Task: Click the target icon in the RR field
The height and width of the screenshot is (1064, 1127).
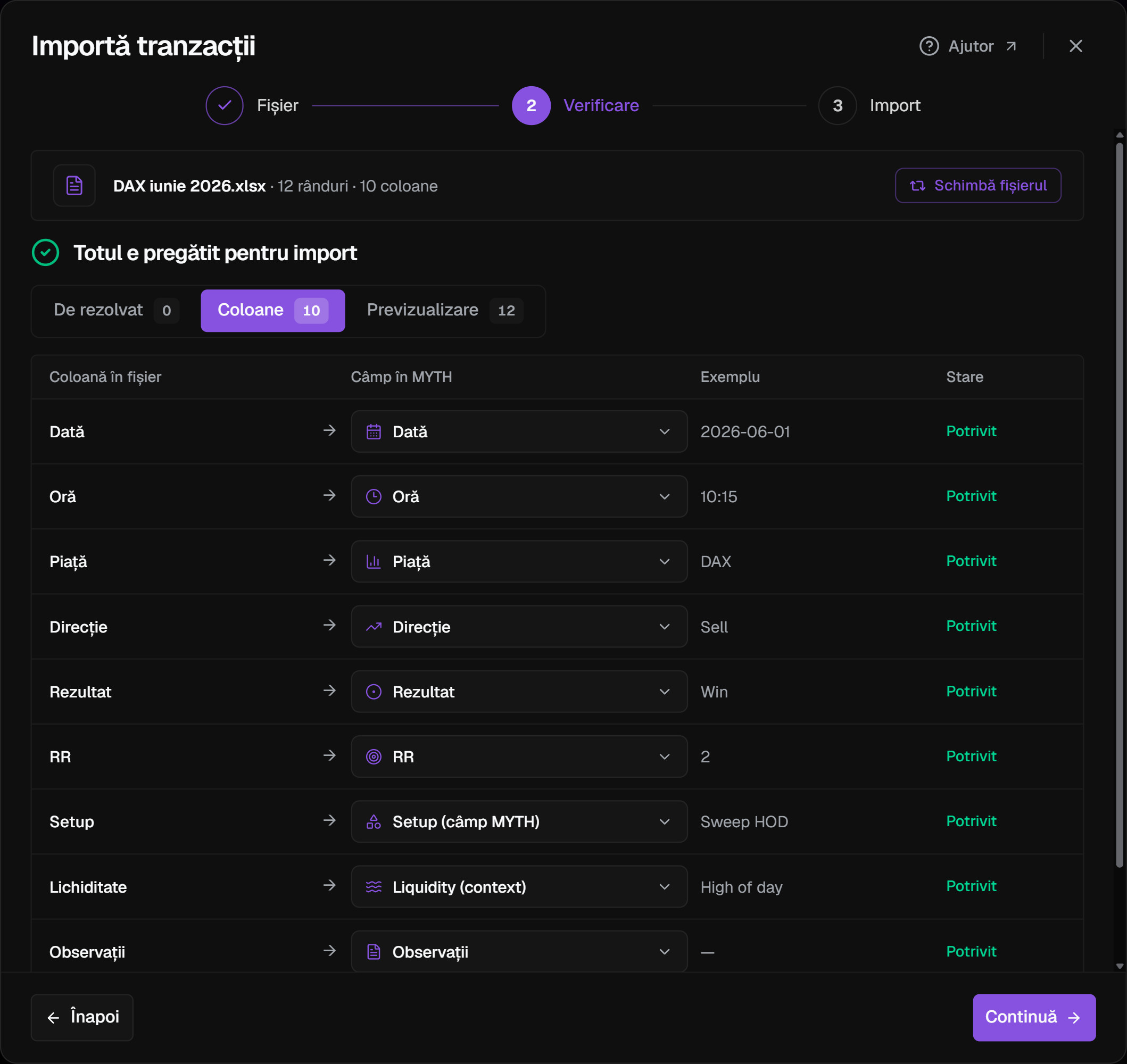Action: click(373, 757)
